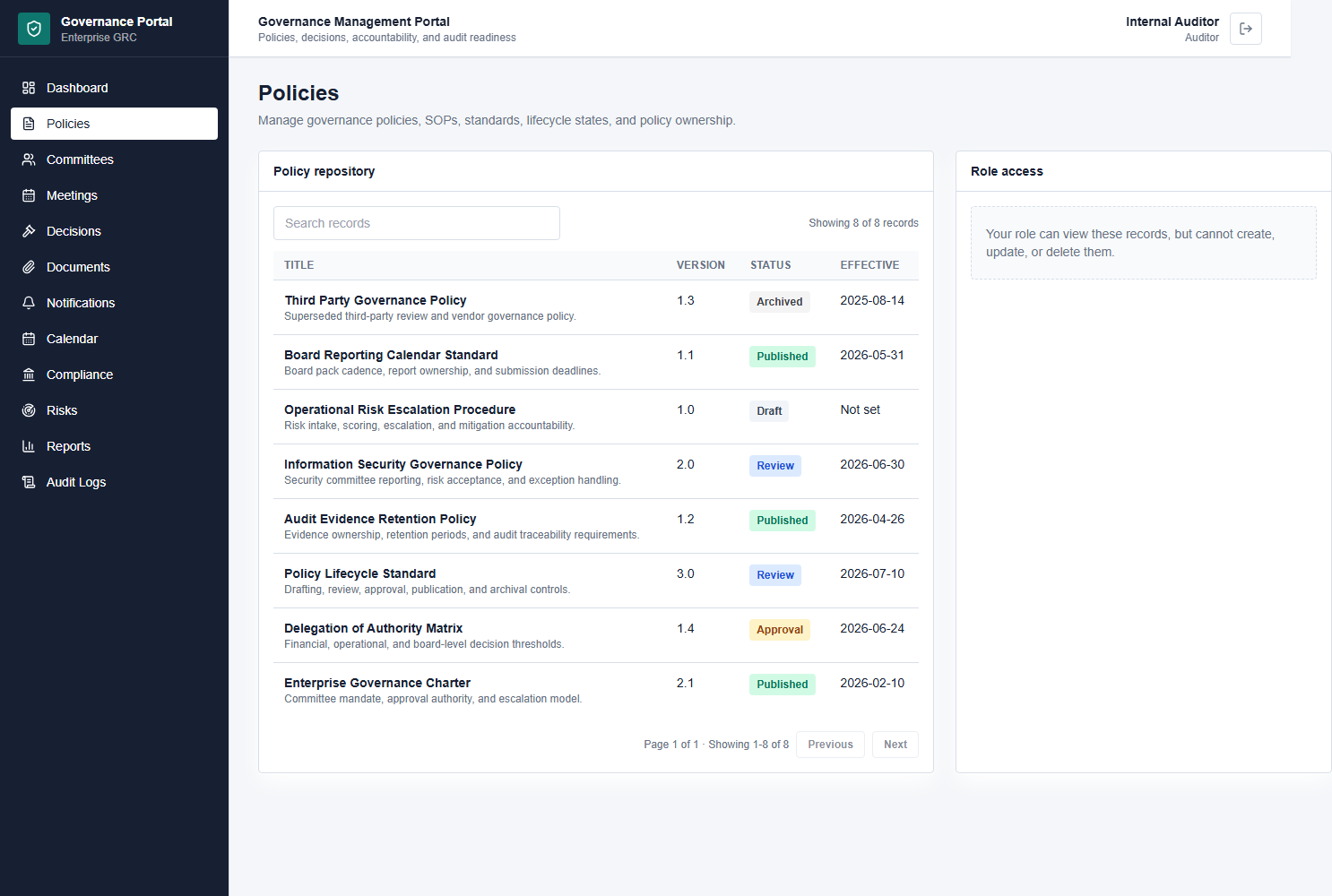
Task: Click the Committees people icon
Action: click(29, 159)
